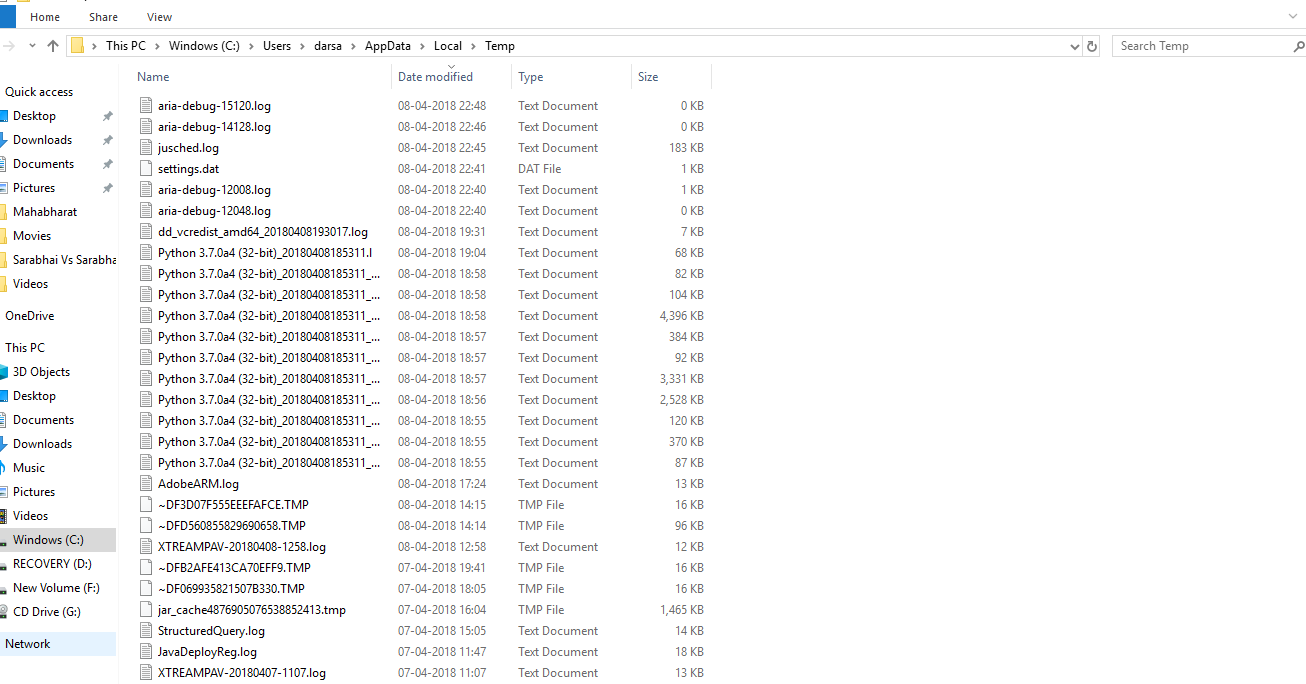The height and width of the screenshot is (684, 1306).
Task: Click the address bar folder icon
Action: 77,46
